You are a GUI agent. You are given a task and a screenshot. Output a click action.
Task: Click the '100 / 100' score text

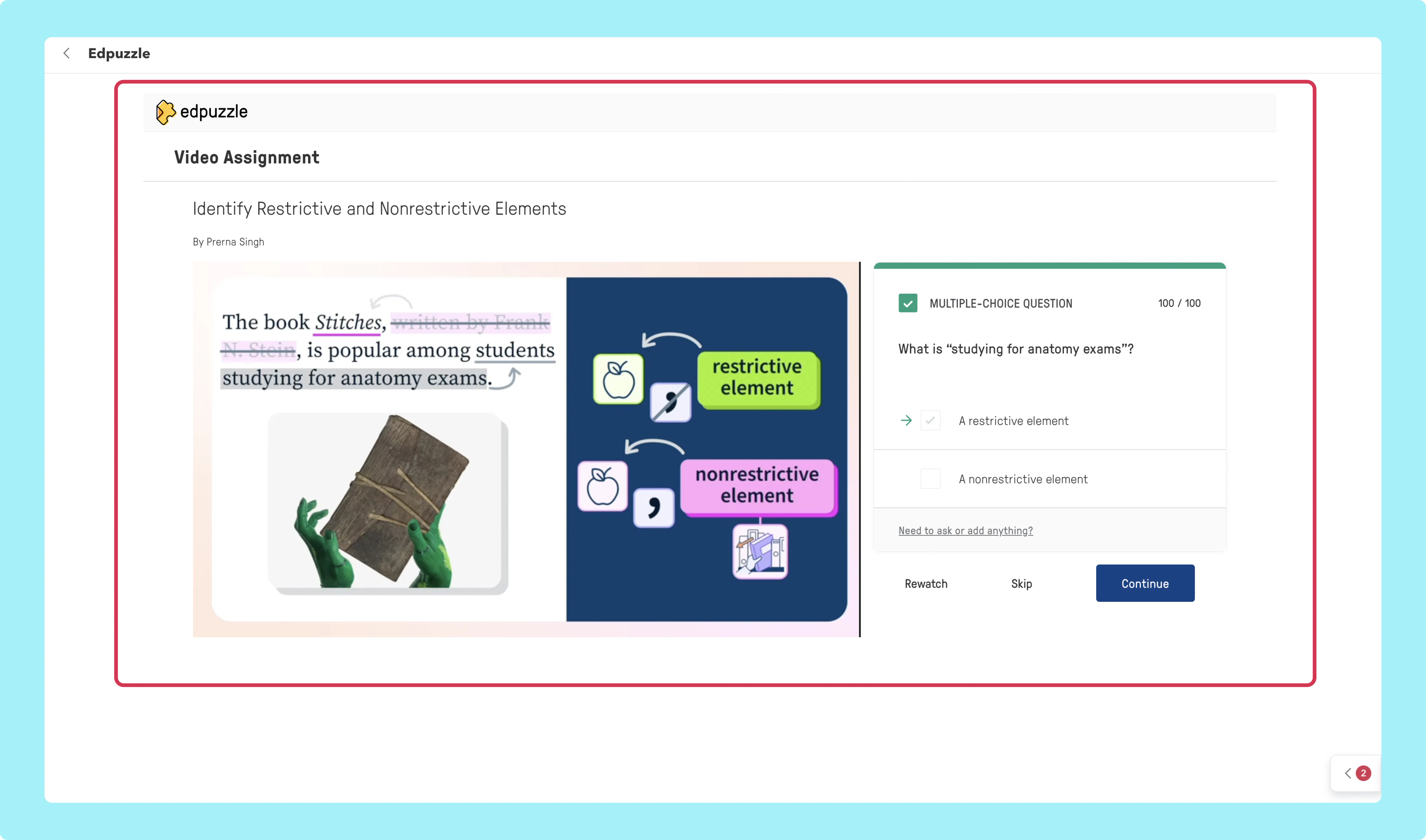click(1179, 303)
